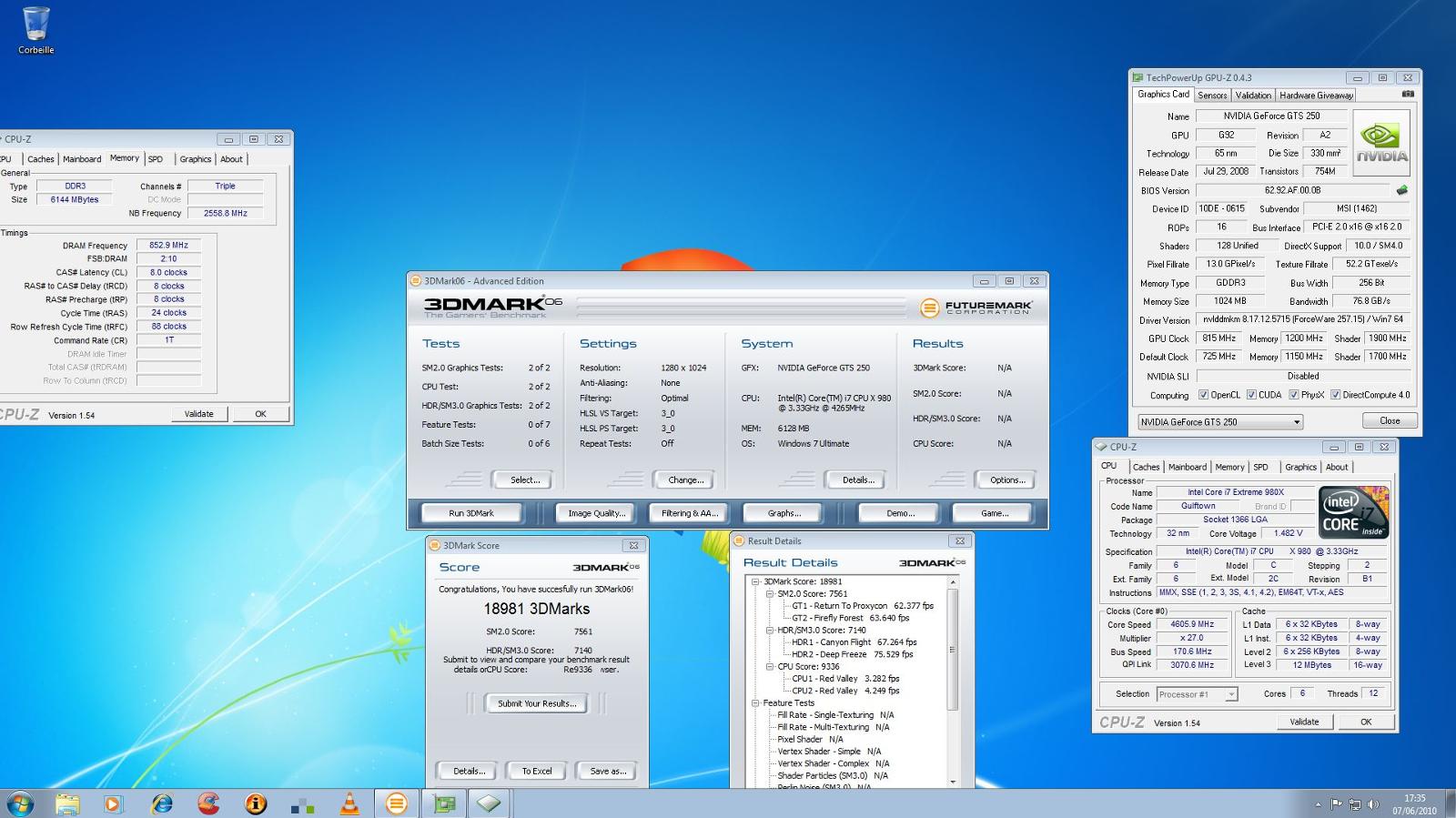Click the Select... button under Tests

[524, 480]
